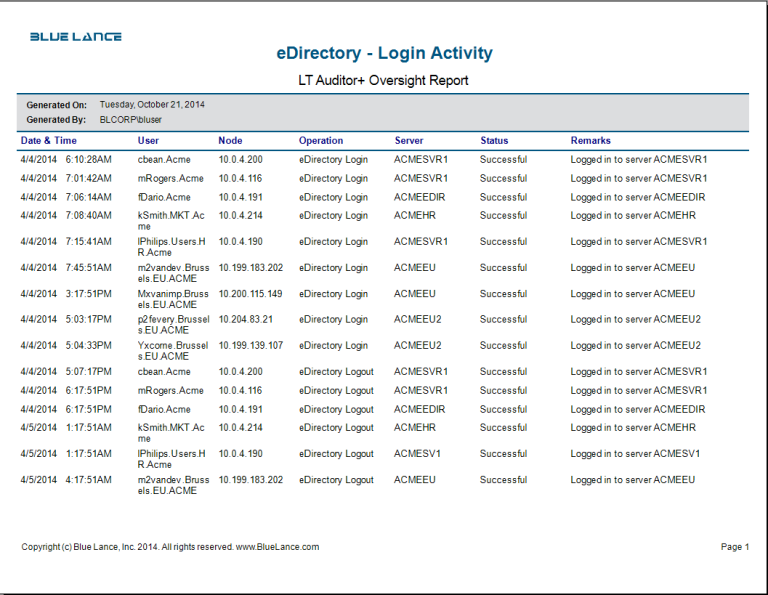This screenshot has width=768, height=595.
Task: Select the 6:10:28AM login timestamp
Action: click(x=88, y=159)
